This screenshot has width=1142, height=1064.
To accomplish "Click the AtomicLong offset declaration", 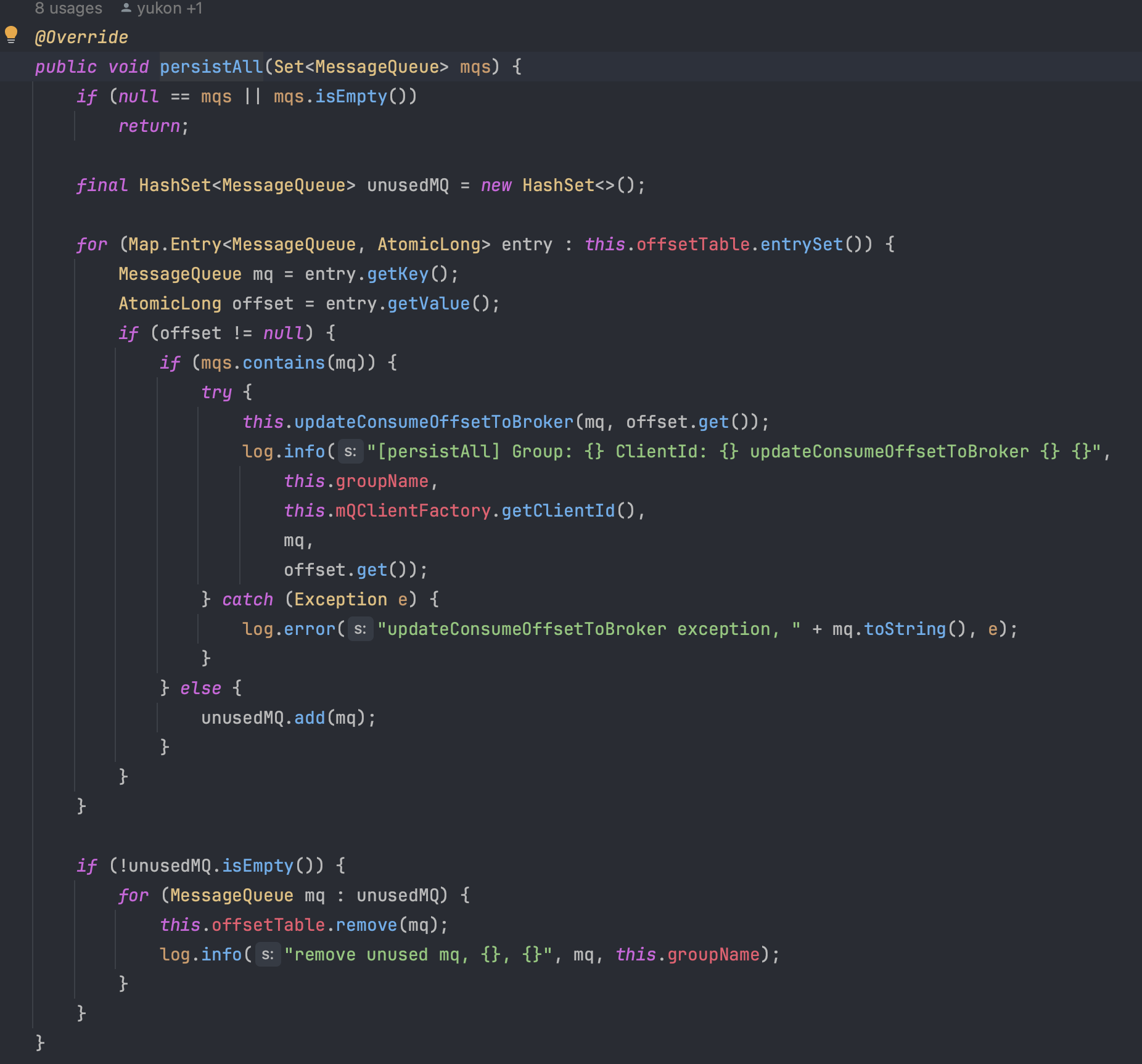I will [171, 303].
